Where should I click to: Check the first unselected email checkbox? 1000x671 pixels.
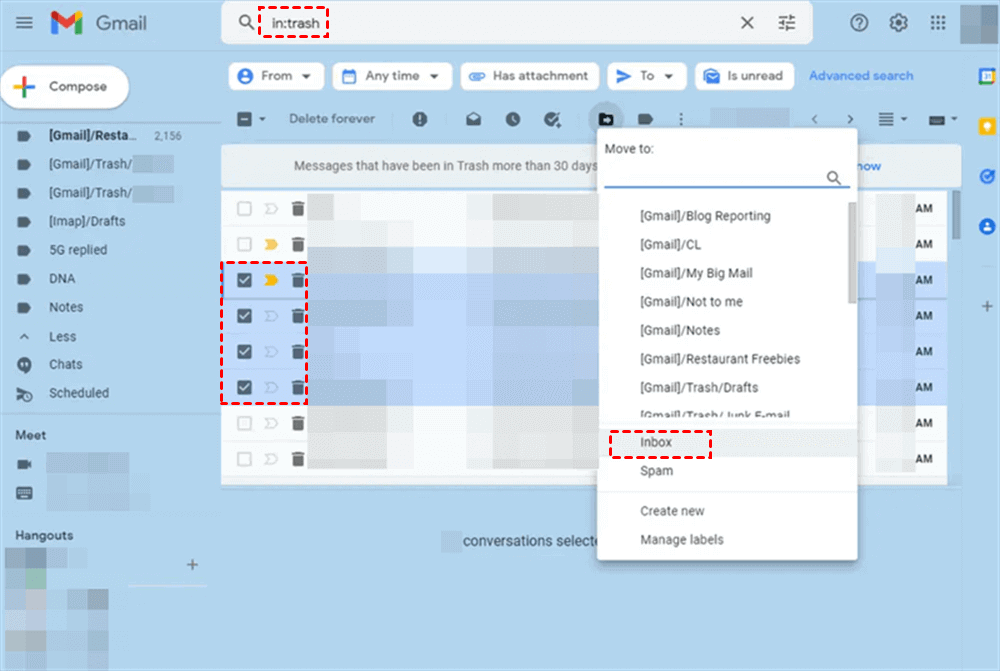(244, 209)
